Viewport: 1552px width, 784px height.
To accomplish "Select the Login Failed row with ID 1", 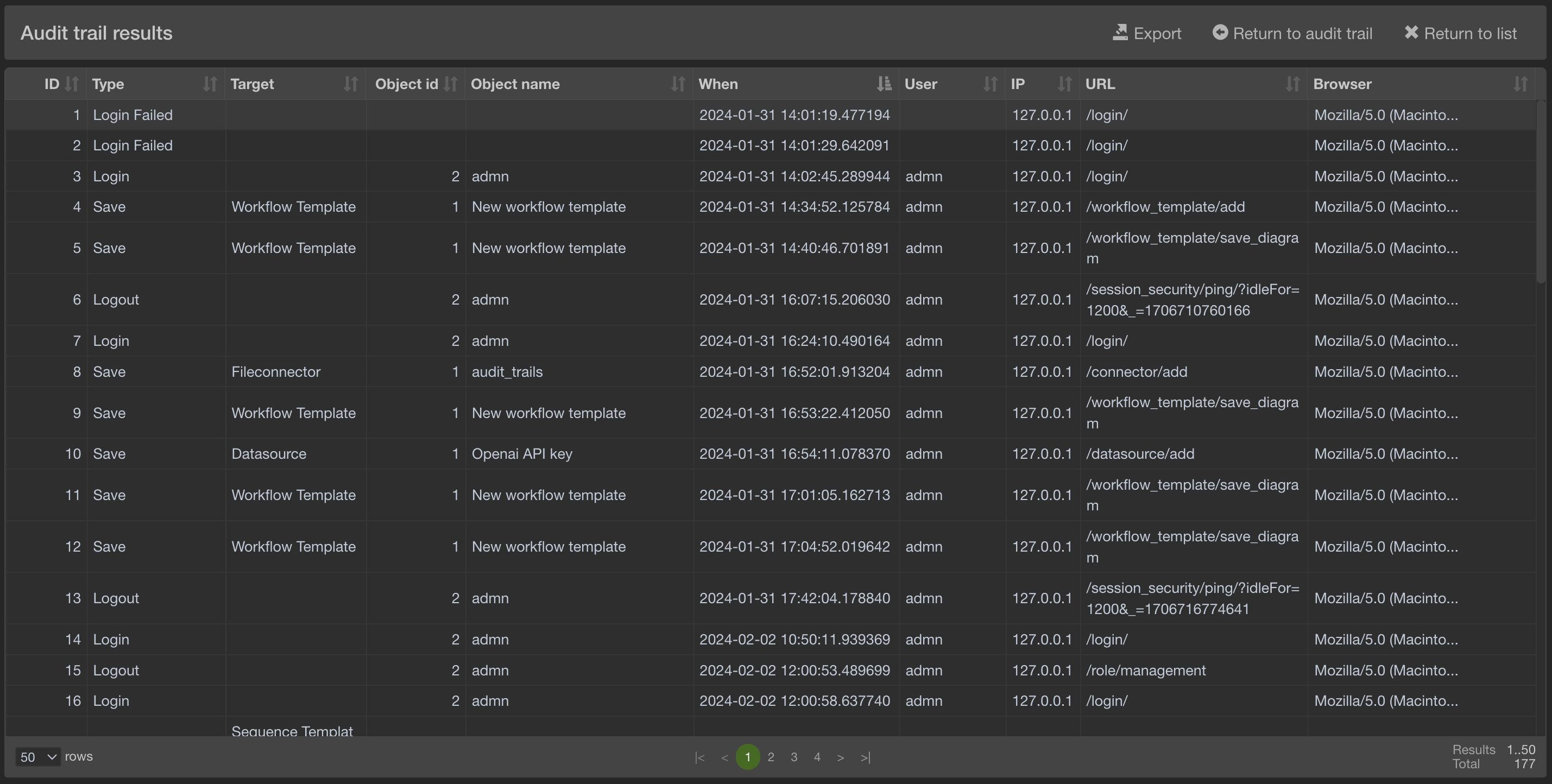I will [x=770, y=115].
